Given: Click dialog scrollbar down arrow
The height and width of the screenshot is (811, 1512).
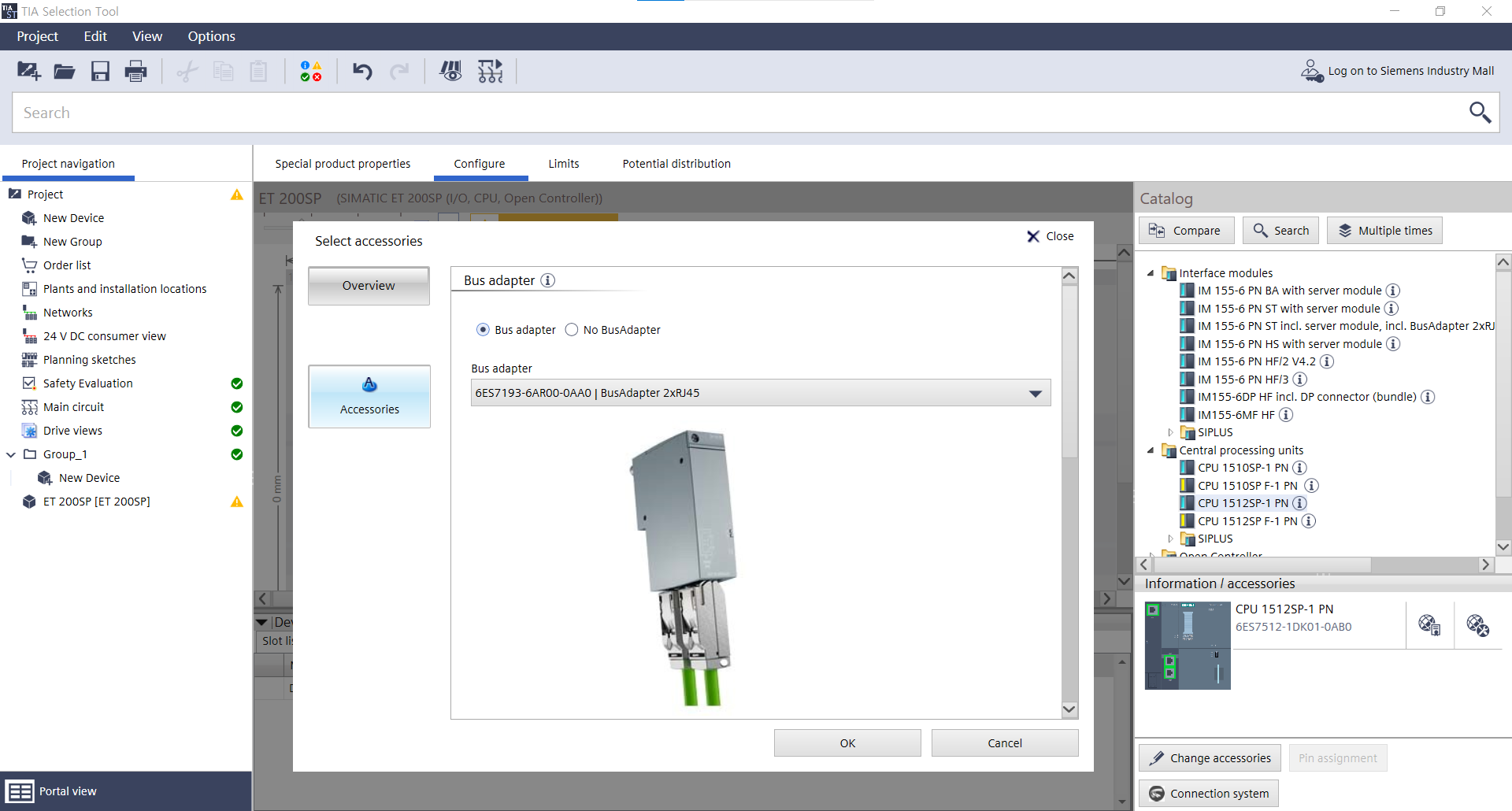Looking at the screenshot, I should click(1069, 709).
